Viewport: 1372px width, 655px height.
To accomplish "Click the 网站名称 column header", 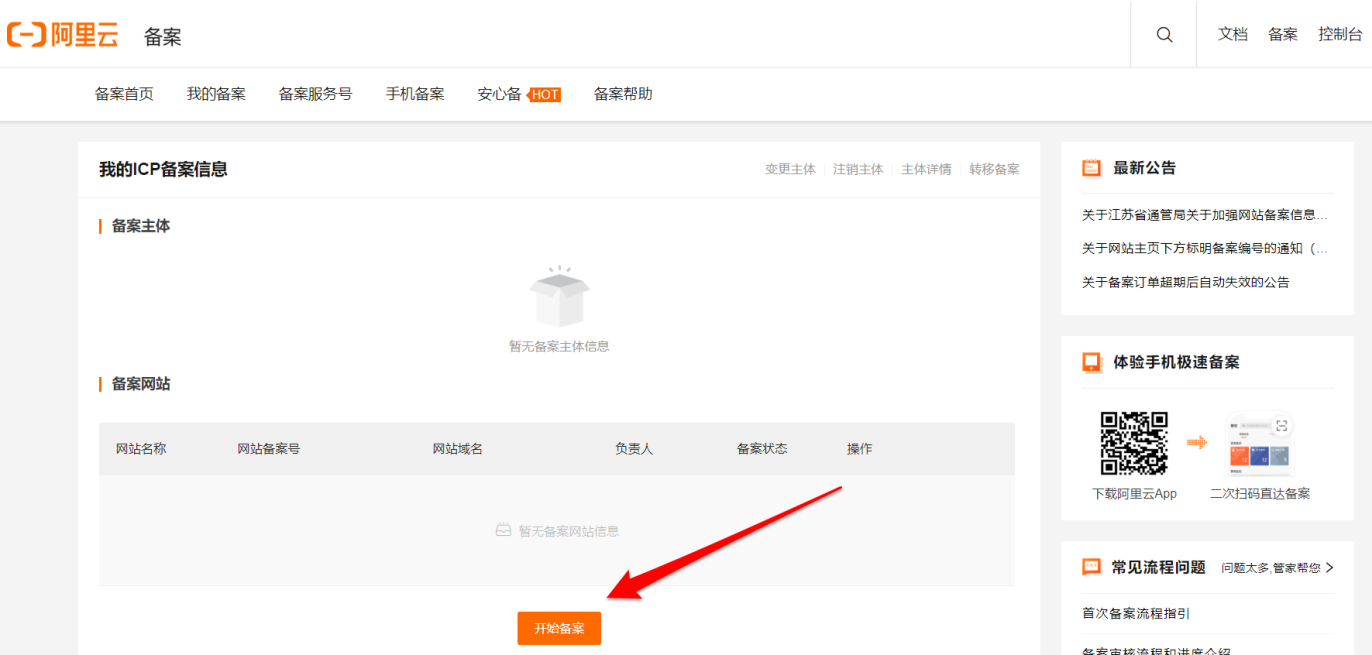I will 141,449.
